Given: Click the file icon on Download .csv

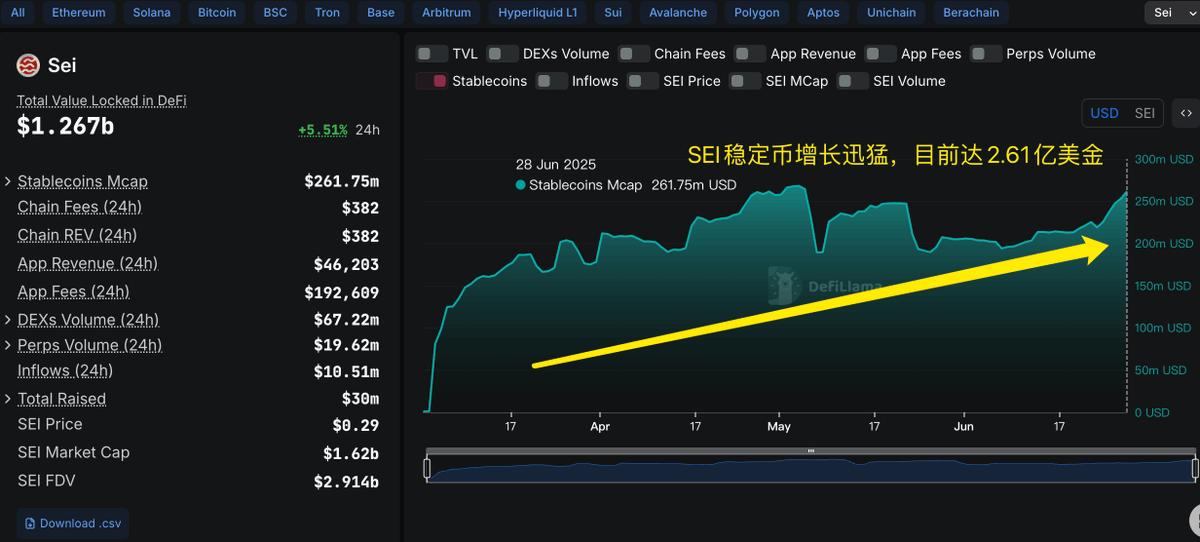Looking at the screenshot, I should pos(30,523).
